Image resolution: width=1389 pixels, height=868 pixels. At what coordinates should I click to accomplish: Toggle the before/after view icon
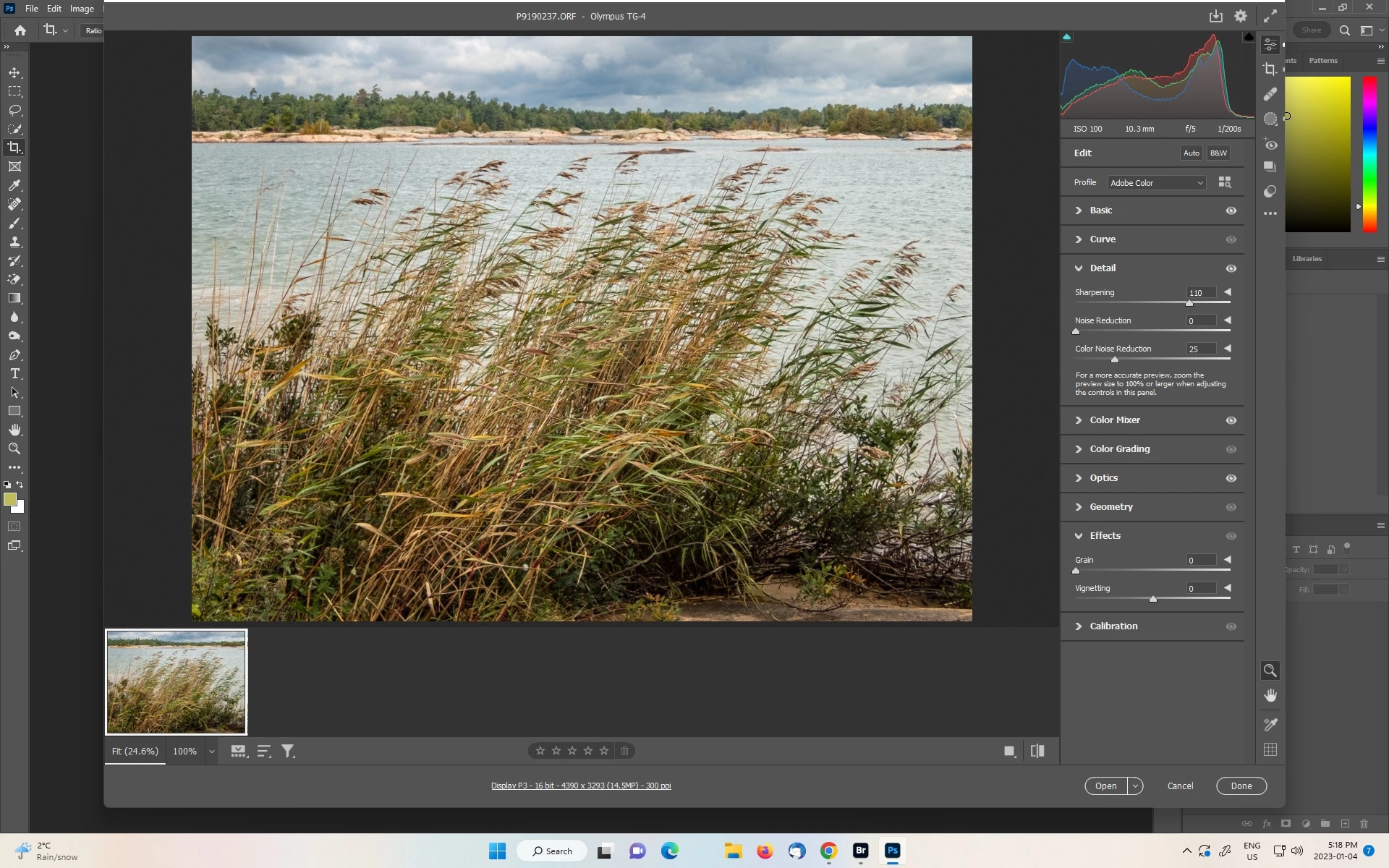1037,751
